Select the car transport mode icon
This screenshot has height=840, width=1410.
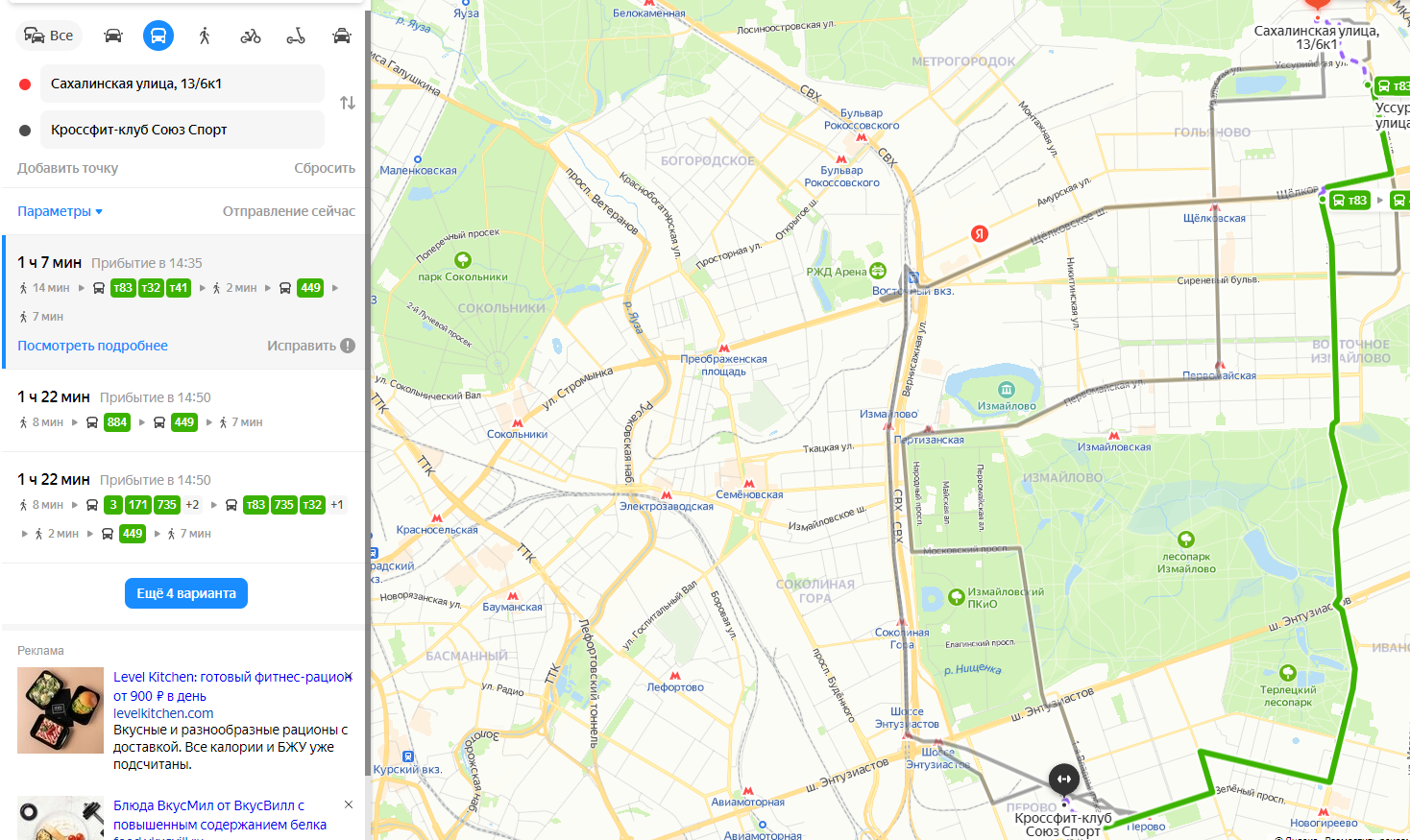point(113,36)
